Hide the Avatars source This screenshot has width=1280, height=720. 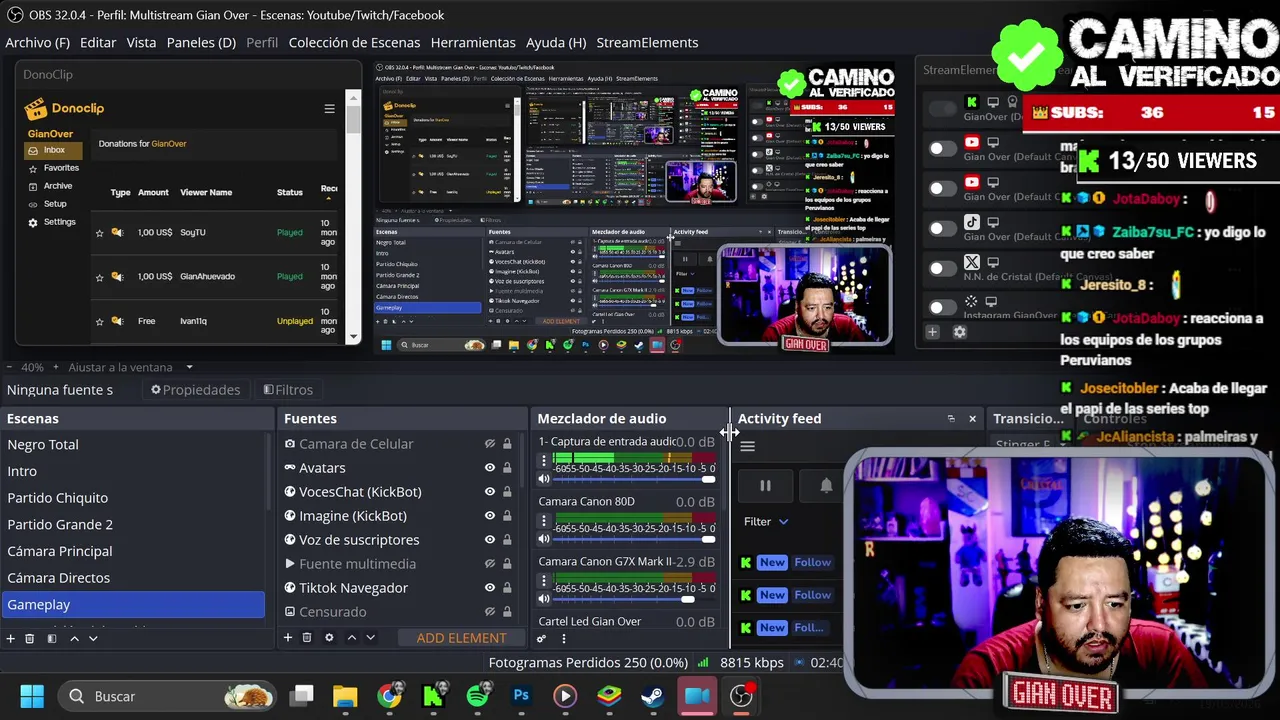(x=490, y=468)
